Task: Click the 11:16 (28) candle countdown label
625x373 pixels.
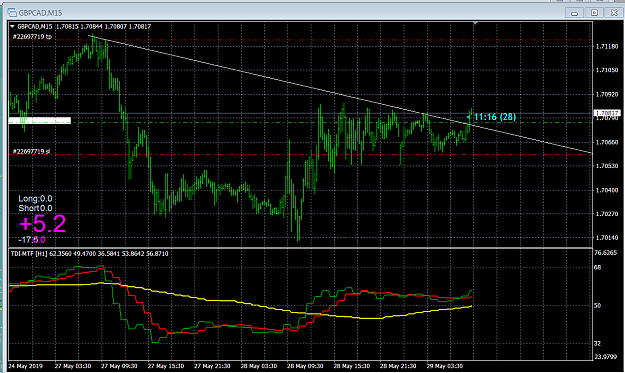Action: pos(495,117)
